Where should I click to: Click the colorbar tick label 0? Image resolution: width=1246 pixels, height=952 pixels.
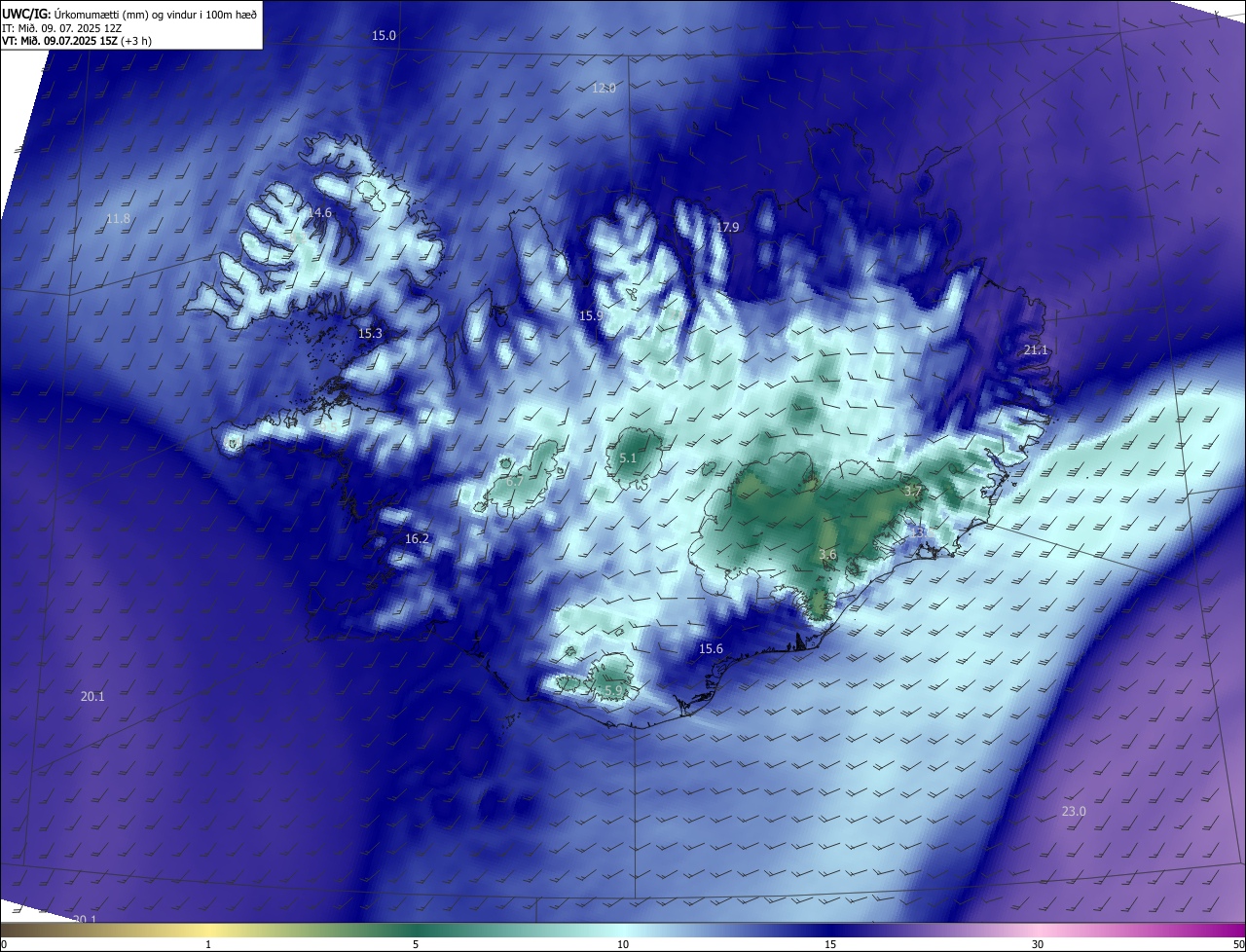click(3, 944)
